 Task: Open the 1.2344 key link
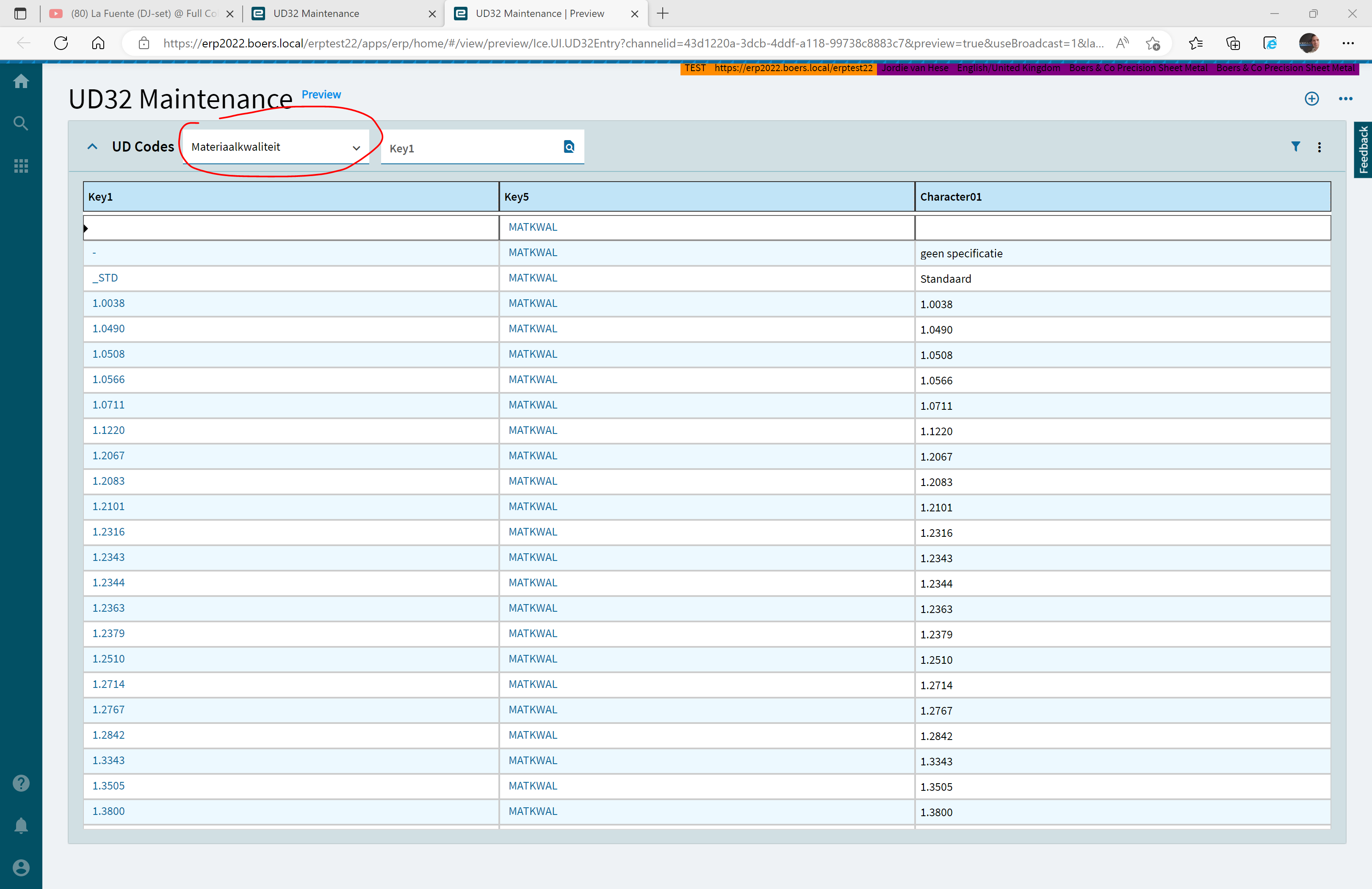click(x=108, y=583)
